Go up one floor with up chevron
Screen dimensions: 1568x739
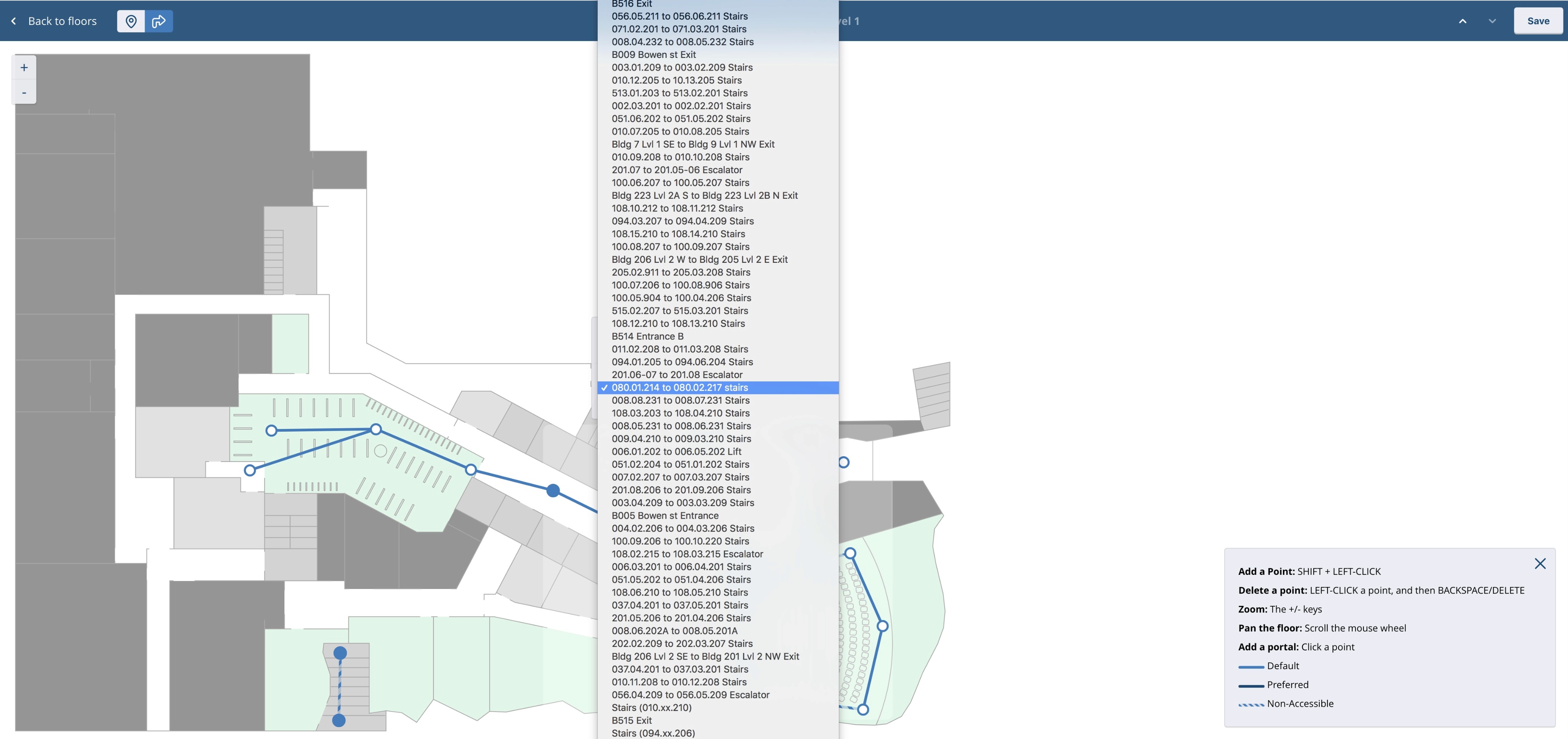point(1462,21)
